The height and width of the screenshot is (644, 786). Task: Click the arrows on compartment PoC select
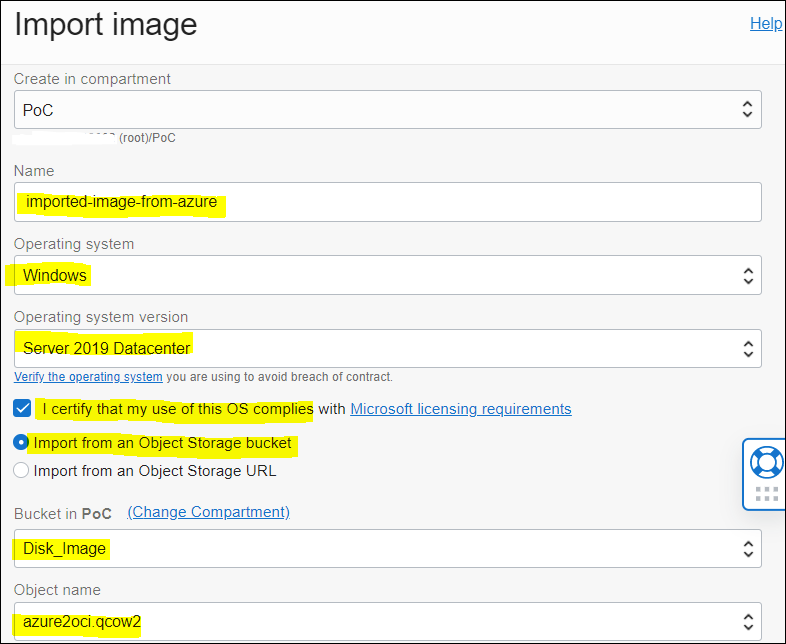(746, 110)
